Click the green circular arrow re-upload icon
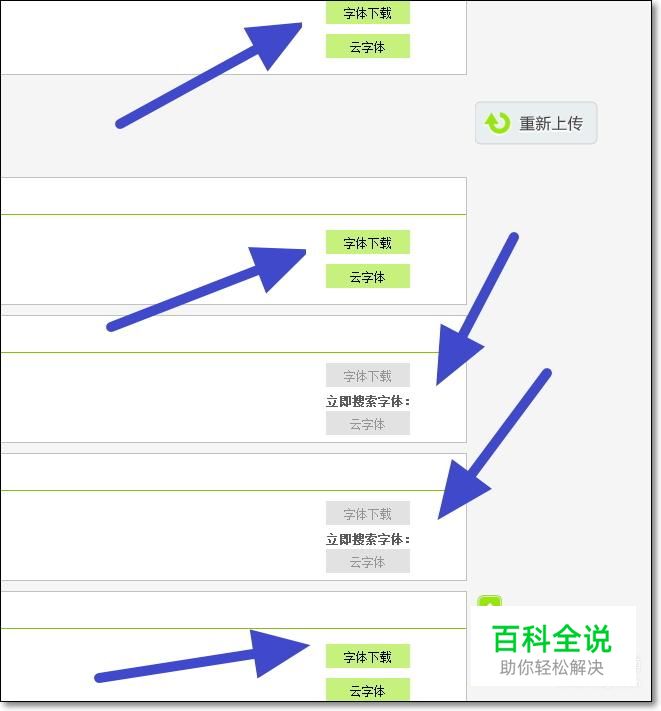This screenshot has width=661, height=711. [x=497, y=123]
